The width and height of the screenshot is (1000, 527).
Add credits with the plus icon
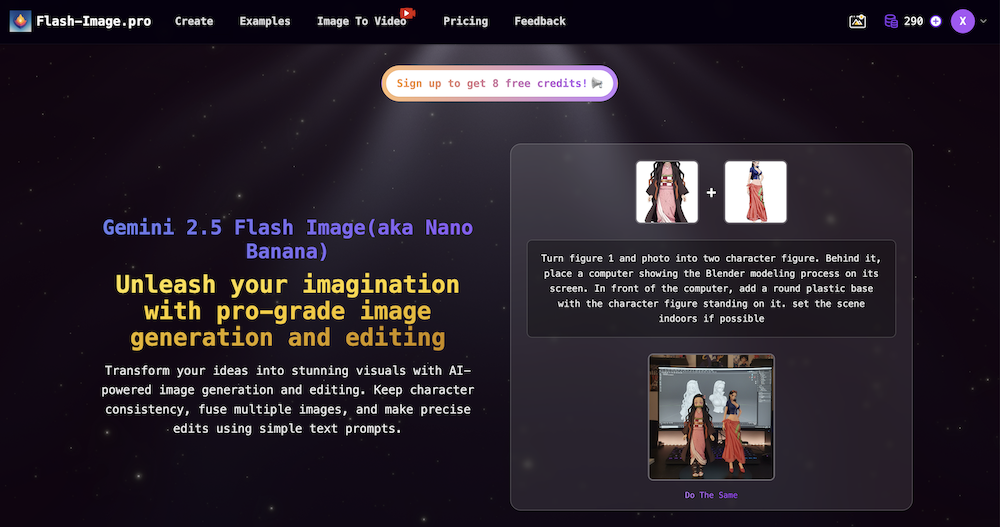click(x=936, y=21)
